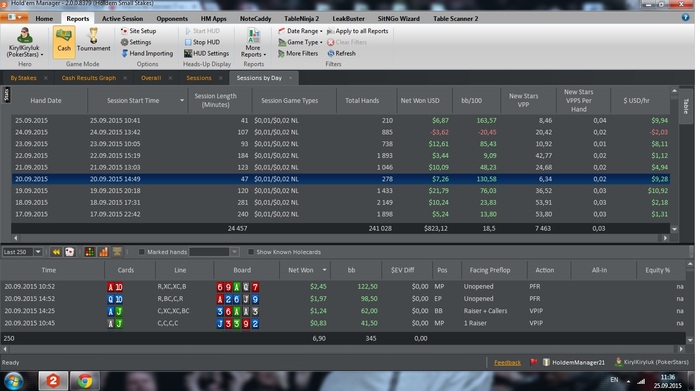This screenshot has width=700, height=391.
Task: Open Hero KirylKiryluk player selector
Action: tap(25, 42)
